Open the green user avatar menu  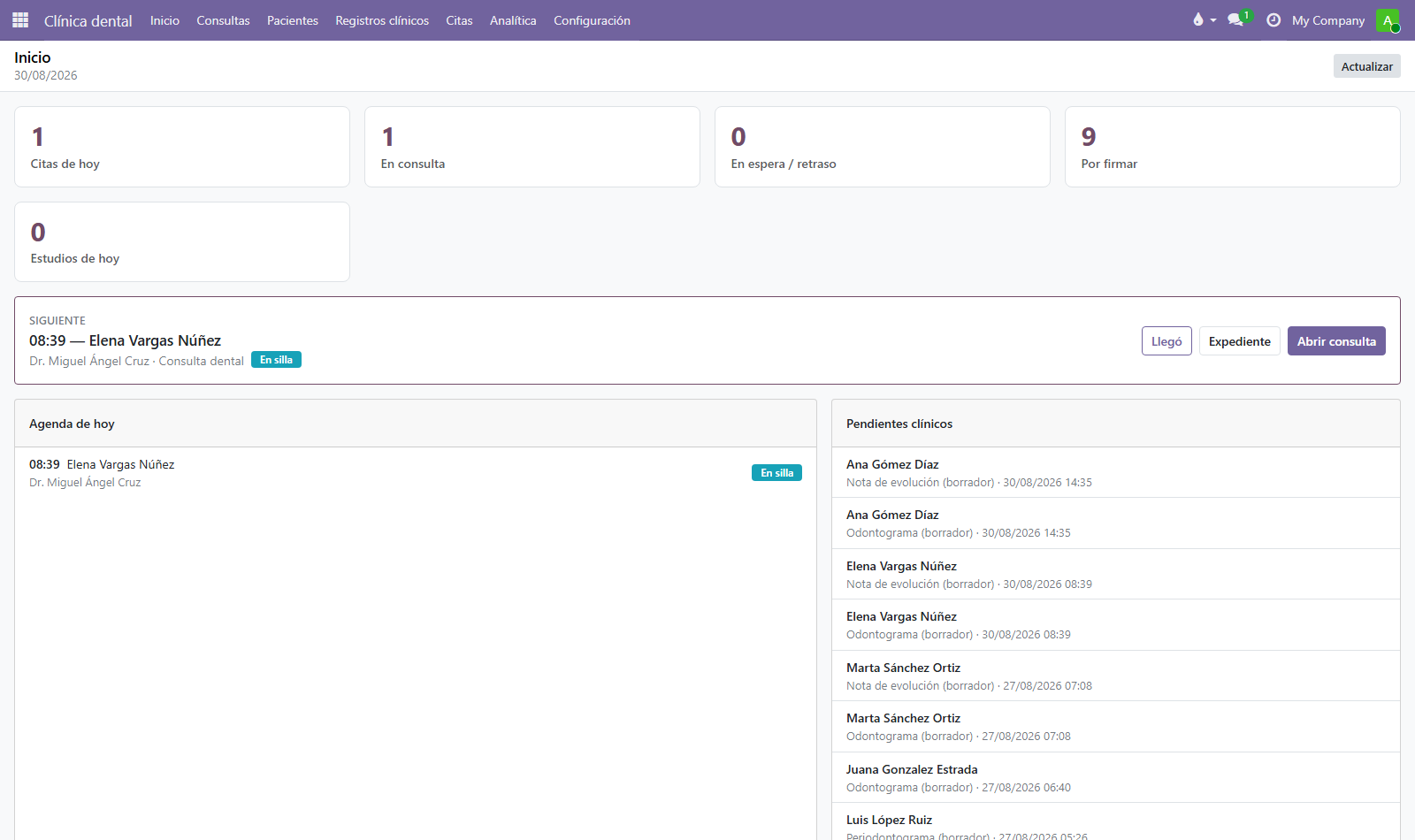(1388, 20)
